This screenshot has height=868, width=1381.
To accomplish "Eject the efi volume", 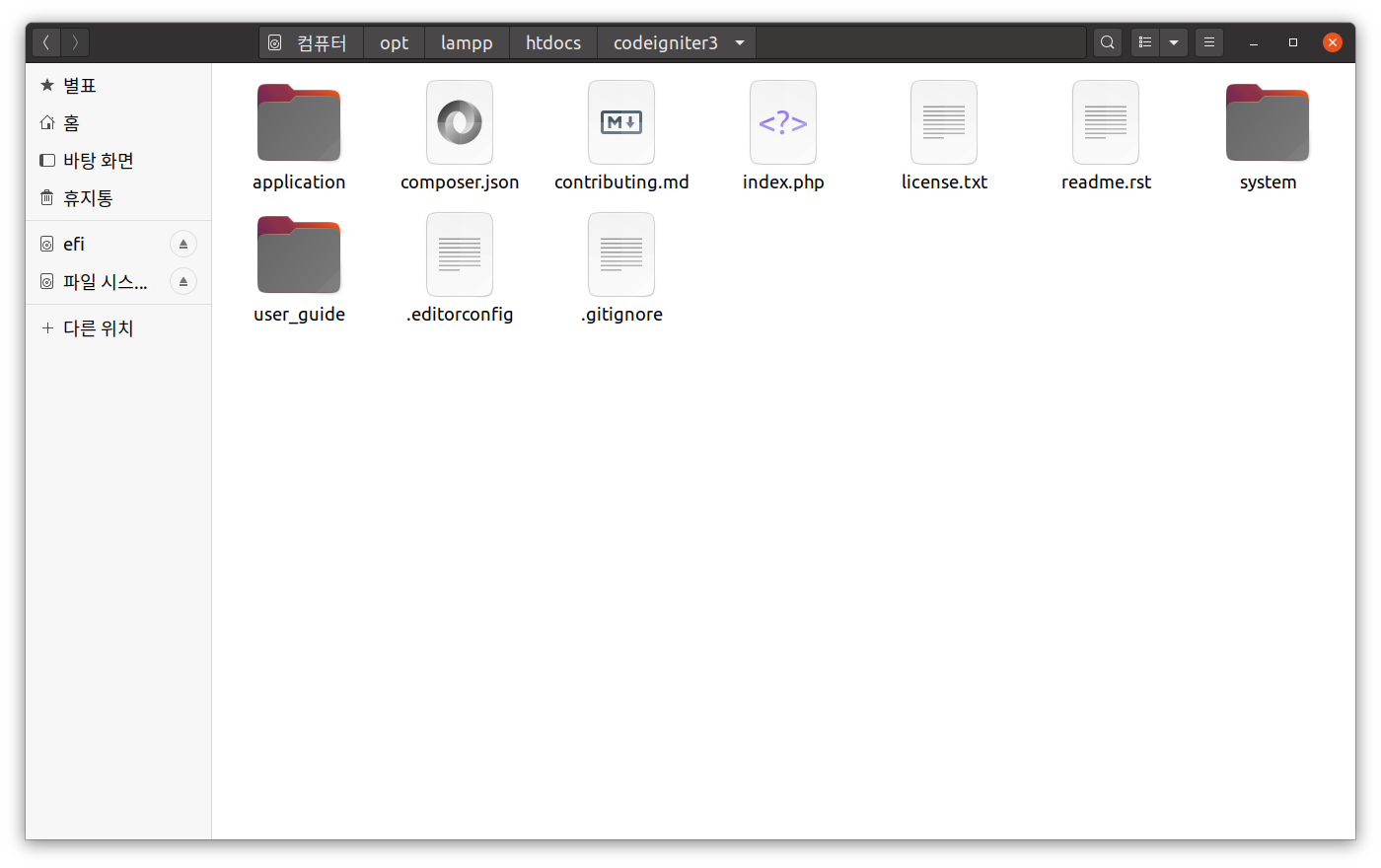I will tap(182, 244).
